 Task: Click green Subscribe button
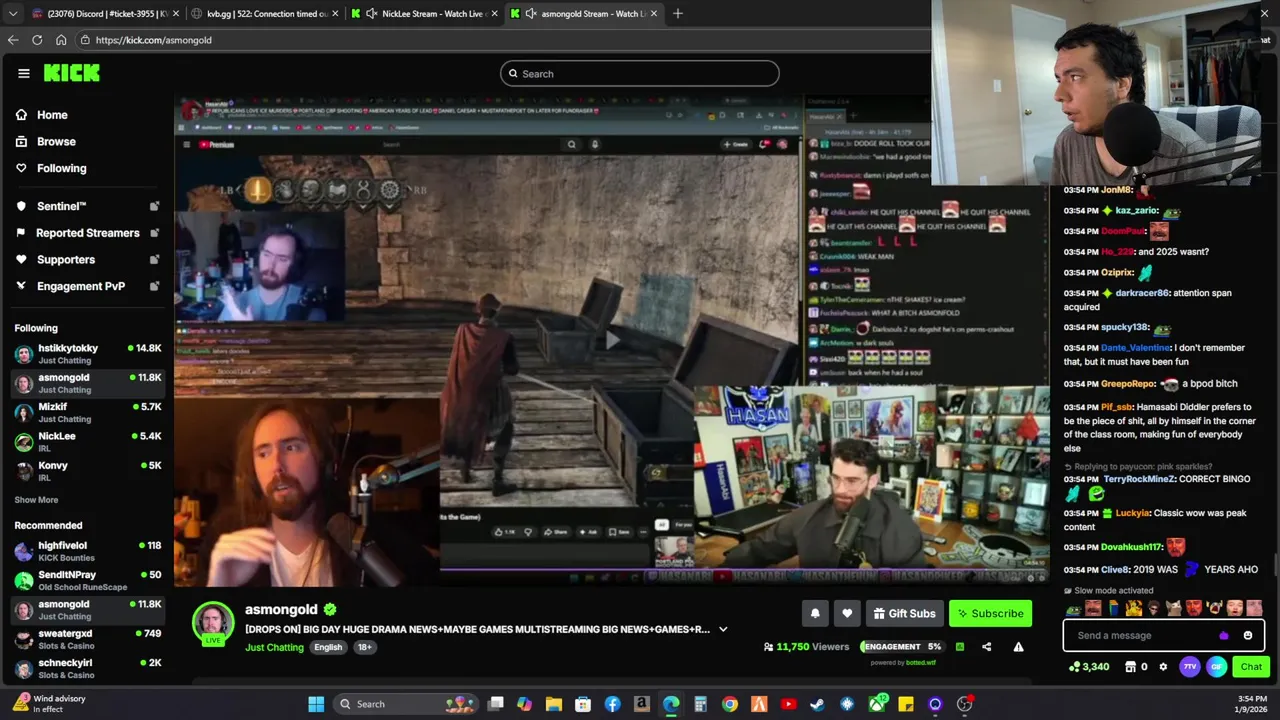[x=990, y=613]
